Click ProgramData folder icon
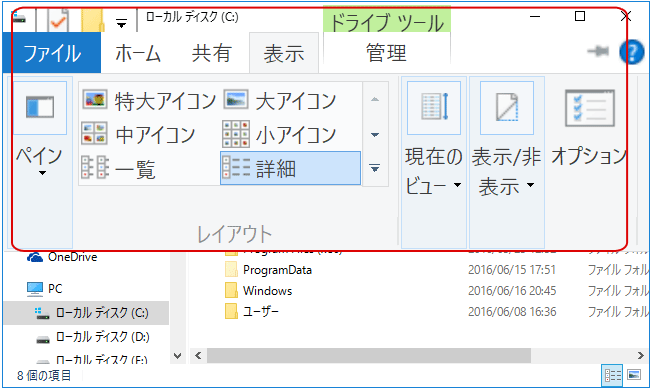 coord(231,270)
